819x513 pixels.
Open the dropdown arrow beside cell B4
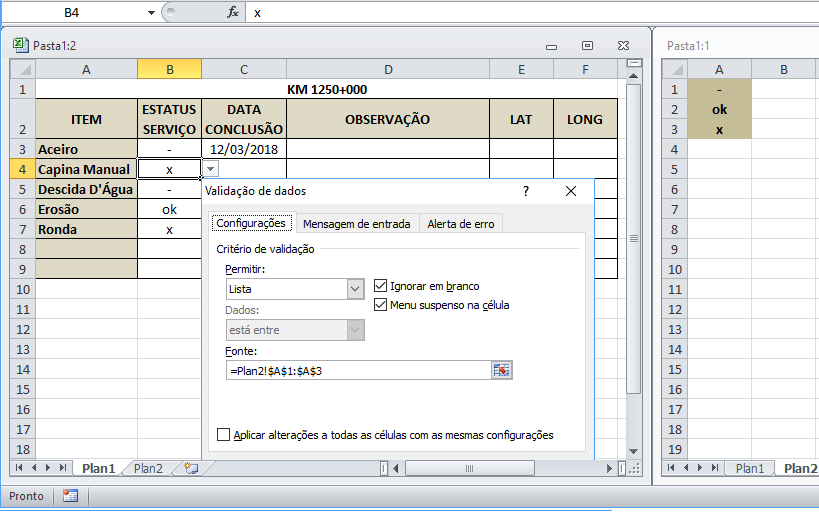[210, 169]
